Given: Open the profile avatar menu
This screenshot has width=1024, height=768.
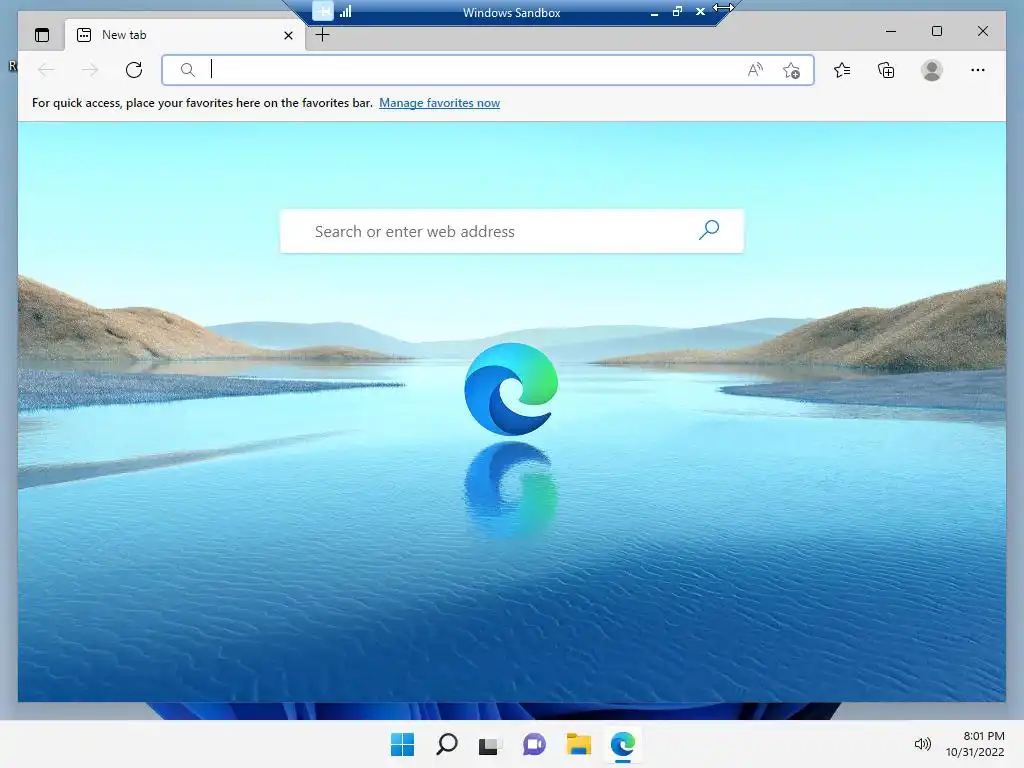Looking at the screenshot, I should tap(932, 70).
